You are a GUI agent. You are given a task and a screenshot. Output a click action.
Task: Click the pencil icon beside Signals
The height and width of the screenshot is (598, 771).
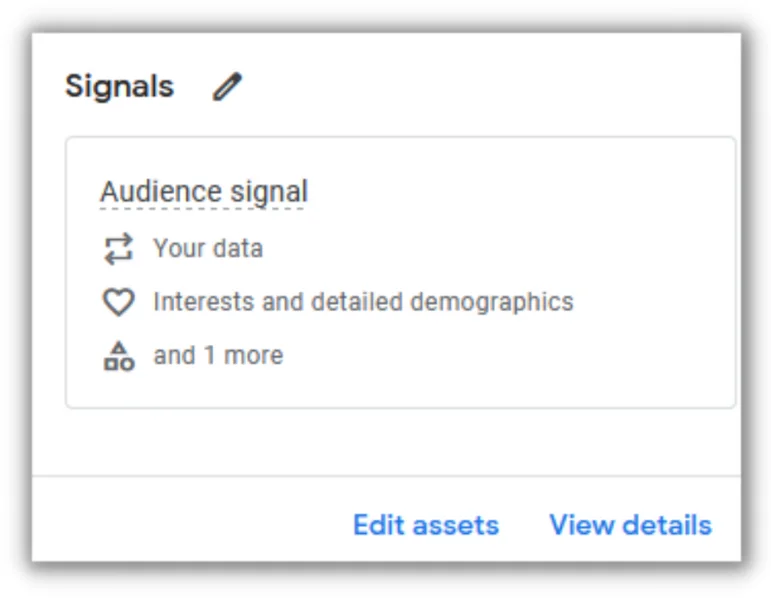[227, 87]
